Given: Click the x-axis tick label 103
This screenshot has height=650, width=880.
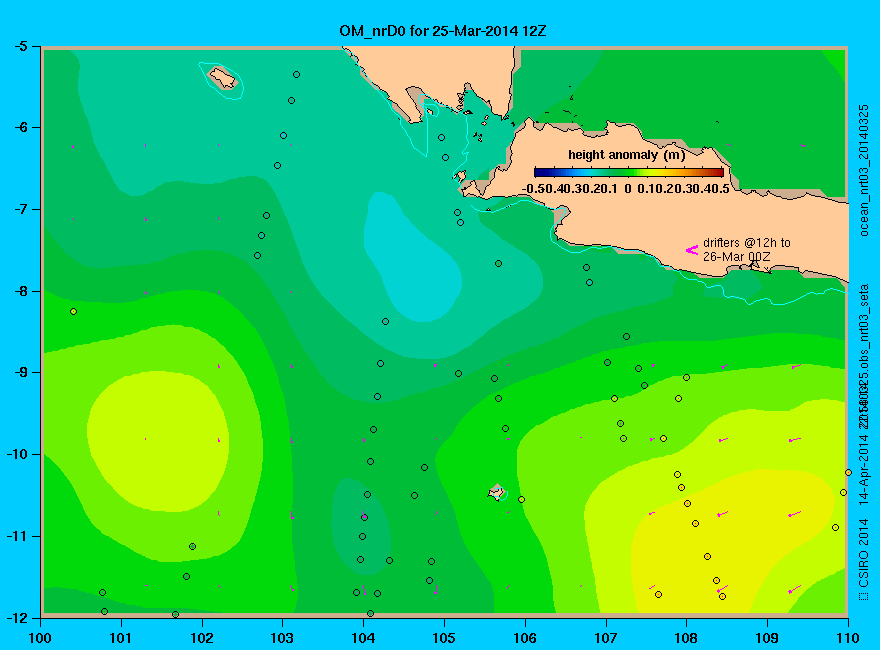Looking at the screenshot, I should tap(282, 638).
